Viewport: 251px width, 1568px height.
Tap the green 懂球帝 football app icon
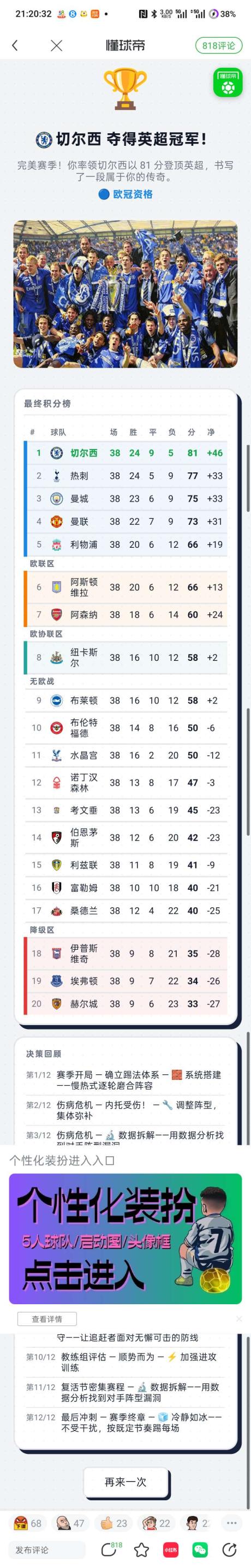tap(228, 83)
